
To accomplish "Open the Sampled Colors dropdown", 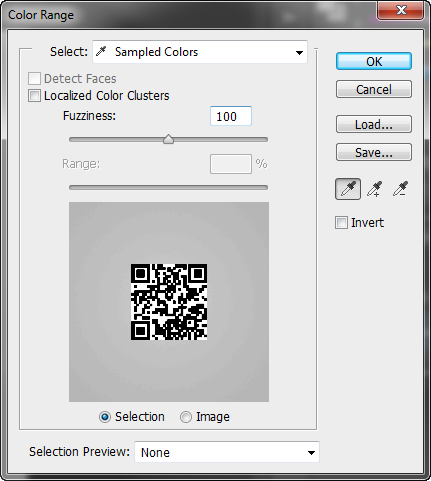I will pyautogui.click(x=200, y=52).
